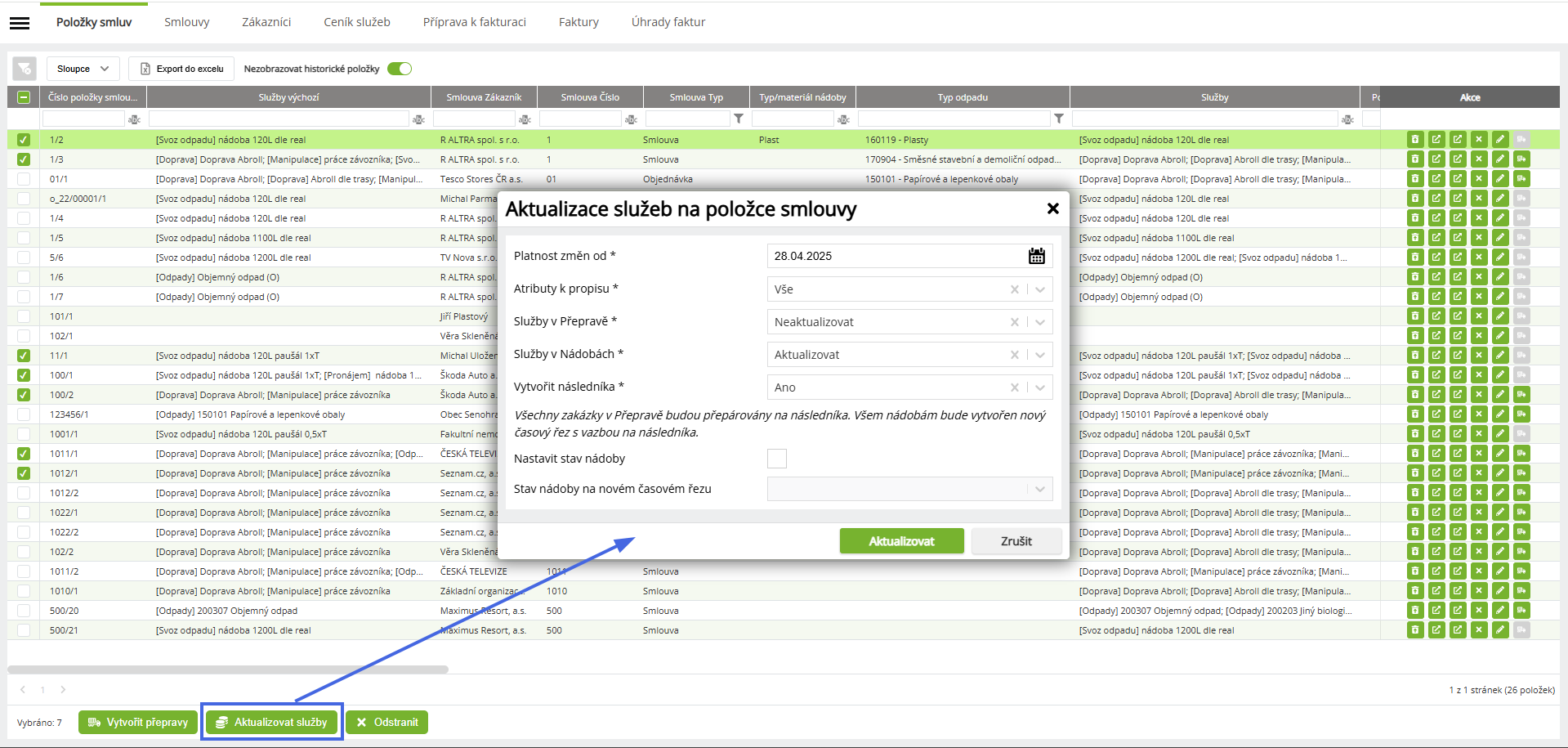The image size is (1568, 748).
Task: Clear the Služby v Přepravě selection
Action: [x=1015, y=322]
